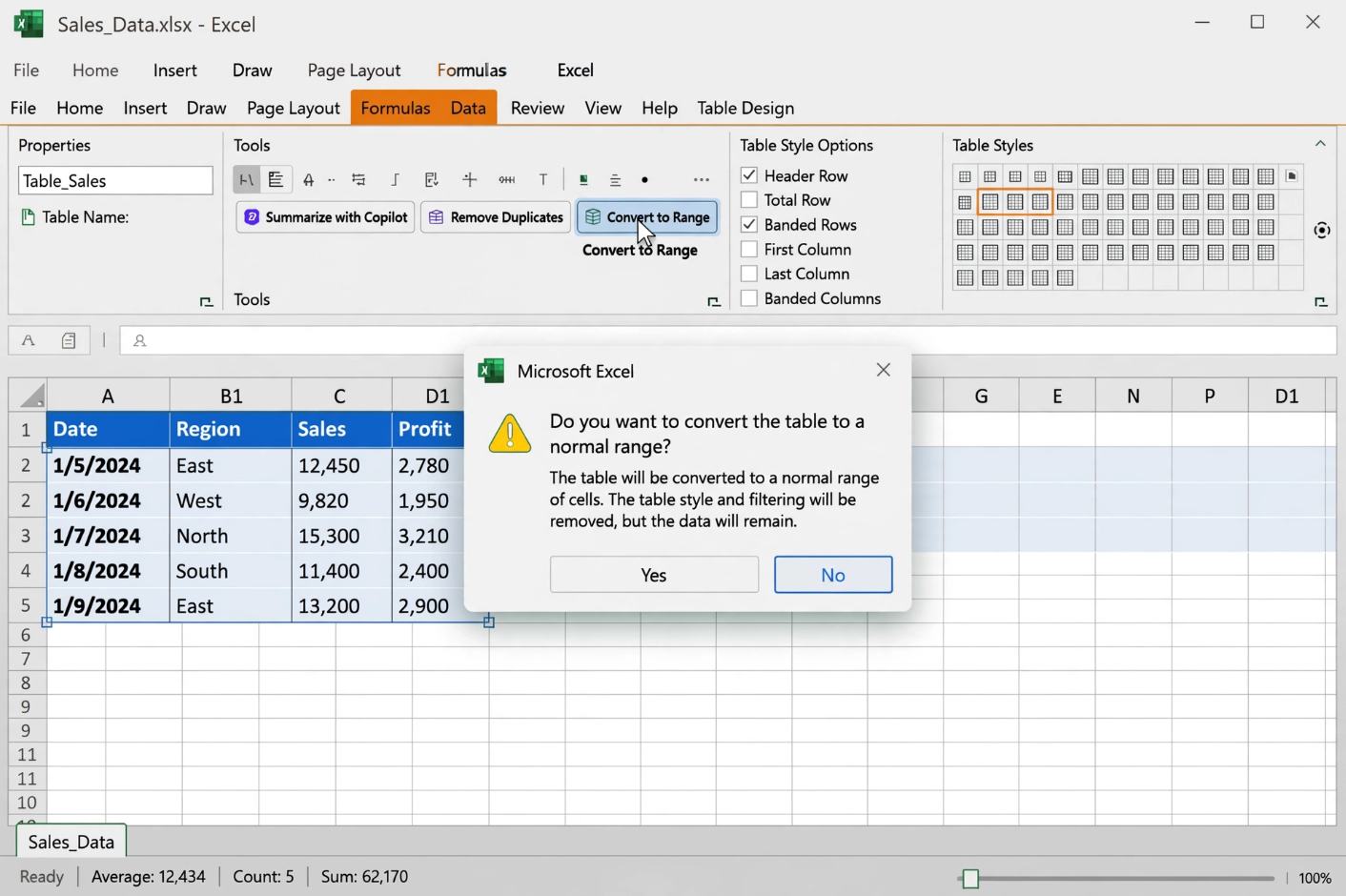The width and height of the screenshot is (1346, 896).
Task: Click the black dot icon in Tools
Action: (x=645, y=179)
